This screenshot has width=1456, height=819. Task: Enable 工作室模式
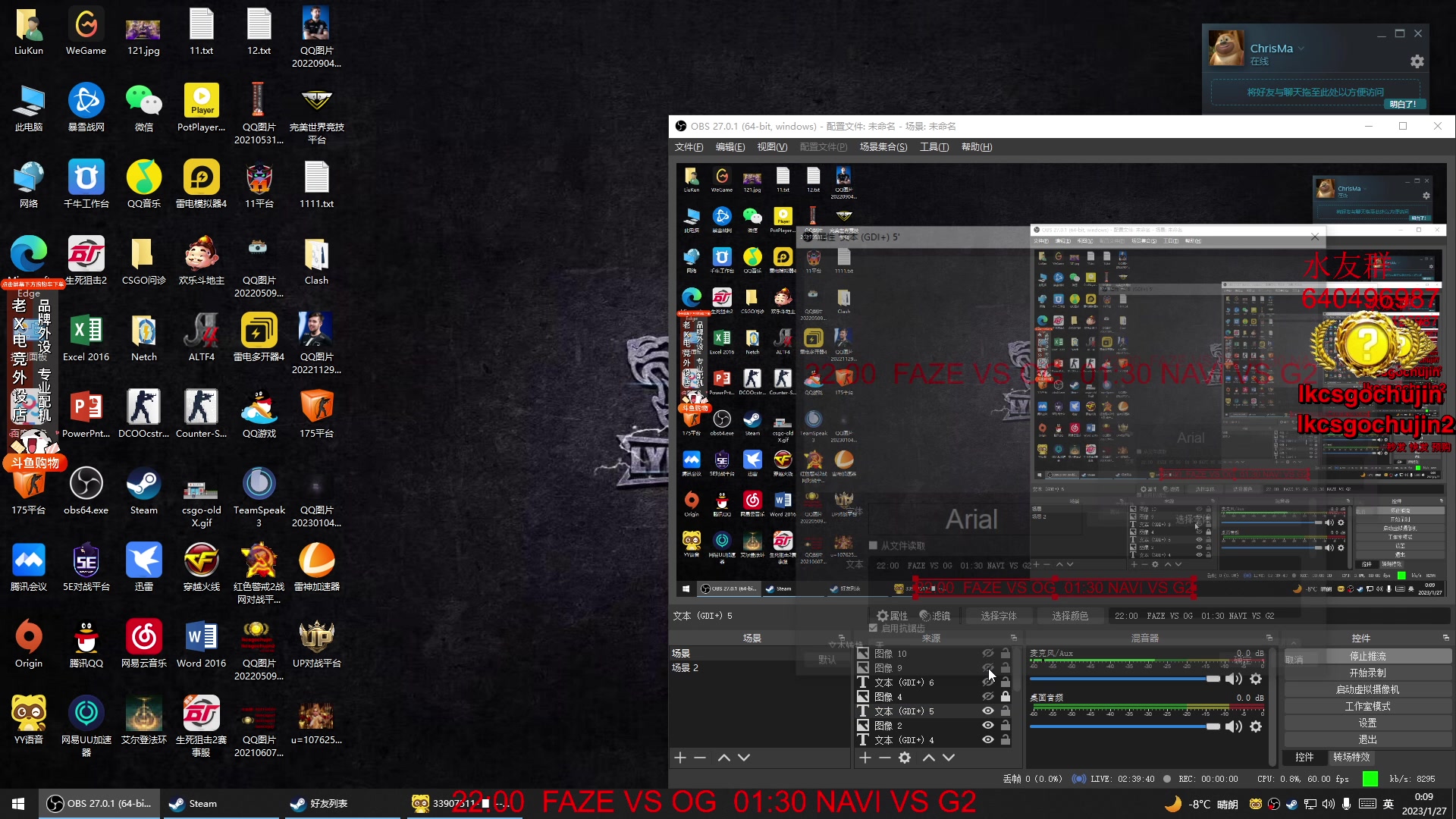pyautogui.click(x=1367, y=706)
